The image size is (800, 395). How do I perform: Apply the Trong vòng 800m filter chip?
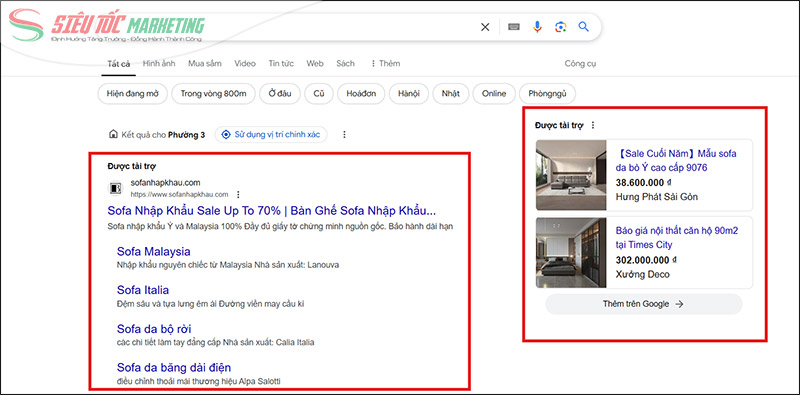coord(213,94)
